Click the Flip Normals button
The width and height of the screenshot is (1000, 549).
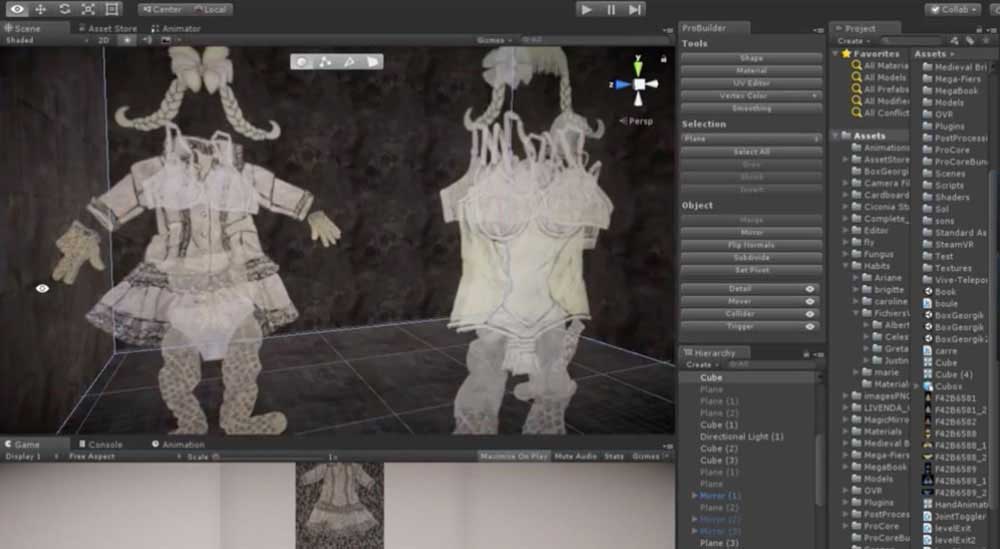[x=751, y=245]
